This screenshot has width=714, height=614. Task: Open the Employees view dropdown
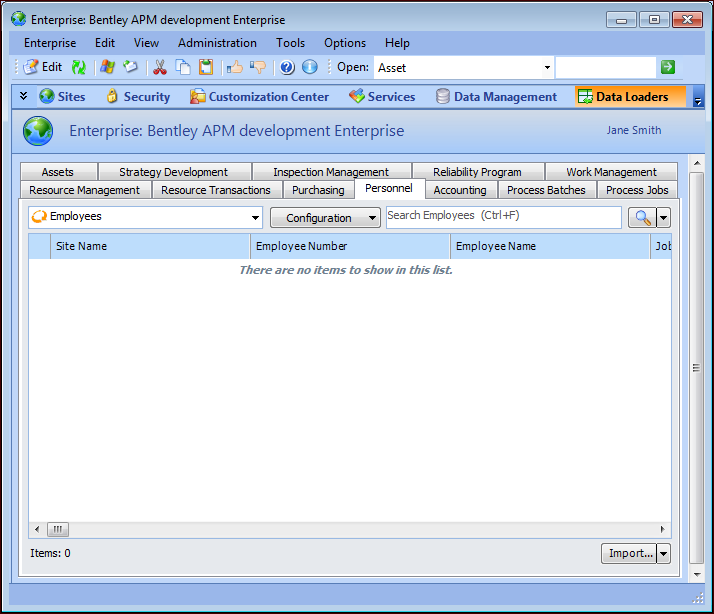(255, 218)
